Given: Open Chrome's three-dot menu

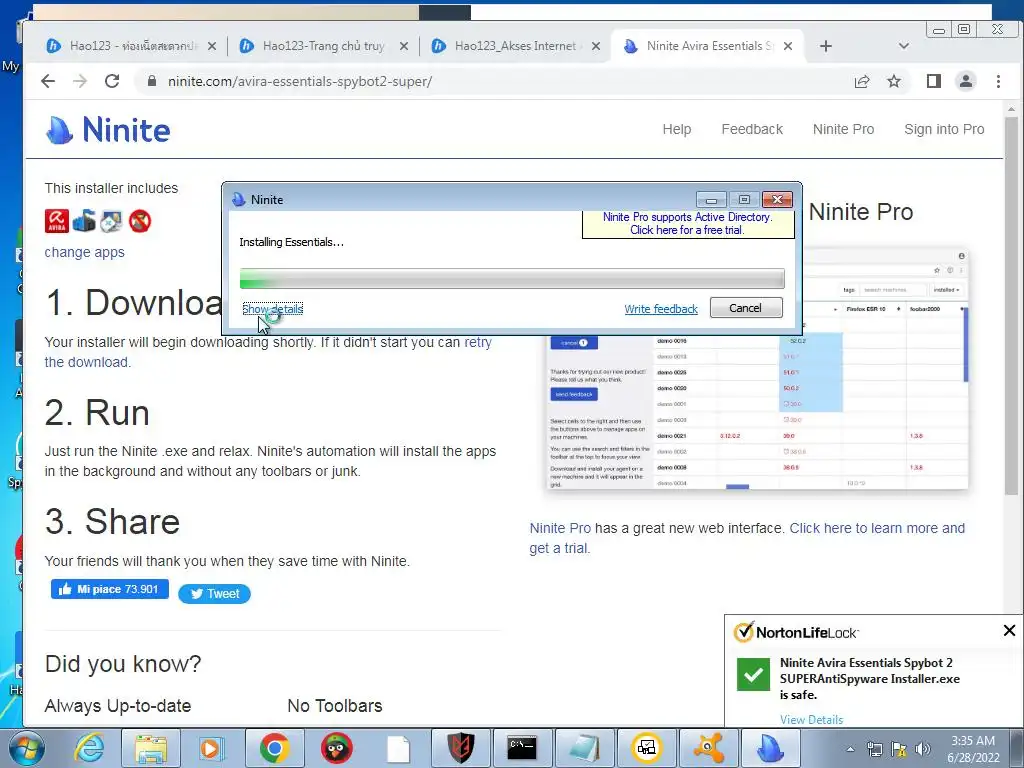Looking at the screenshot, I should tap(999, 81).
